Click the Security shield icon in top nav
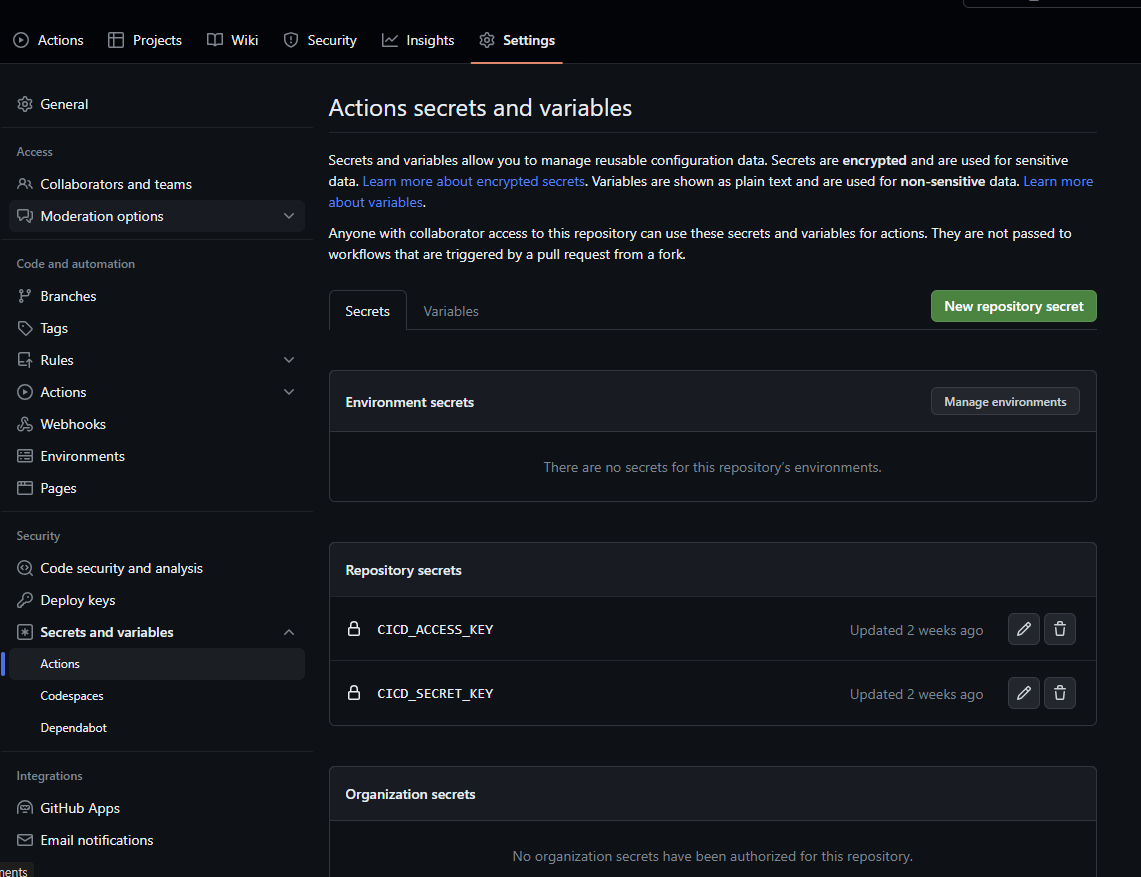Viewport: 1141px width, 877px height. pos(291,40)
